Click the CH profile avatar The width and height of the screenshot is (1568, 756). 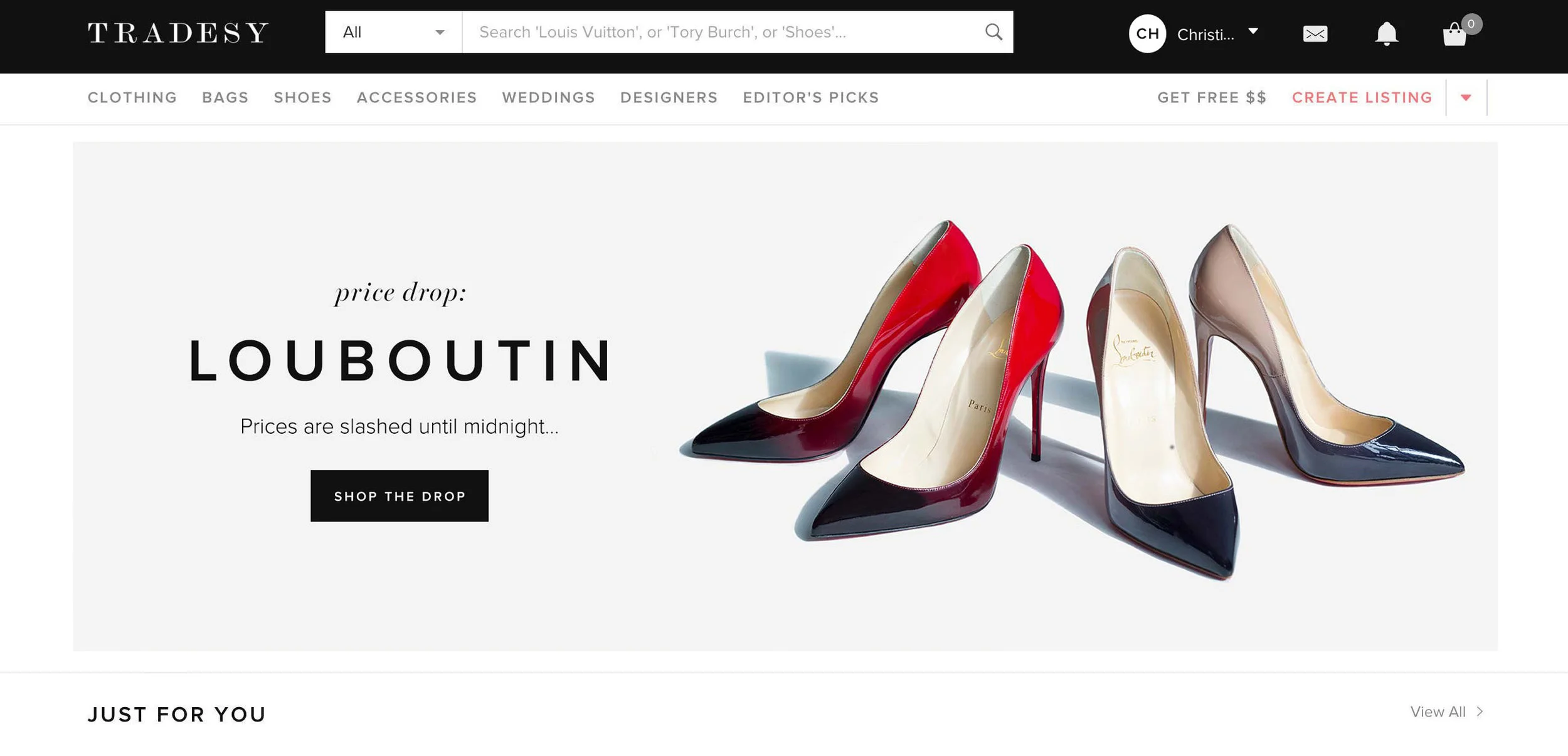click(x=1147, y=34)
